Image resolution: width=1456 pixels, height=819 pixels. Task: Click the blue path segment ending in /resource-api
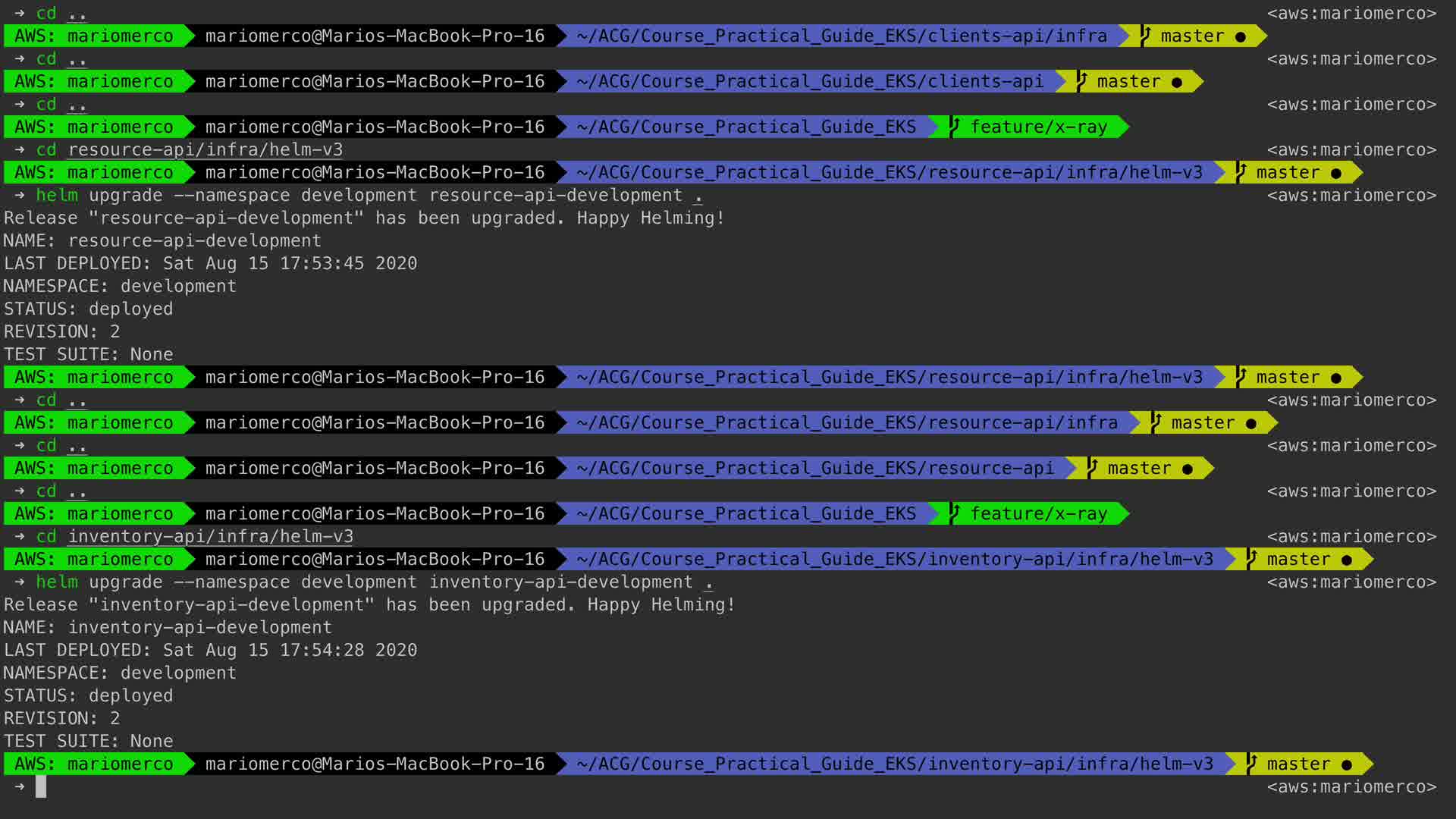[x=814, y=468]
